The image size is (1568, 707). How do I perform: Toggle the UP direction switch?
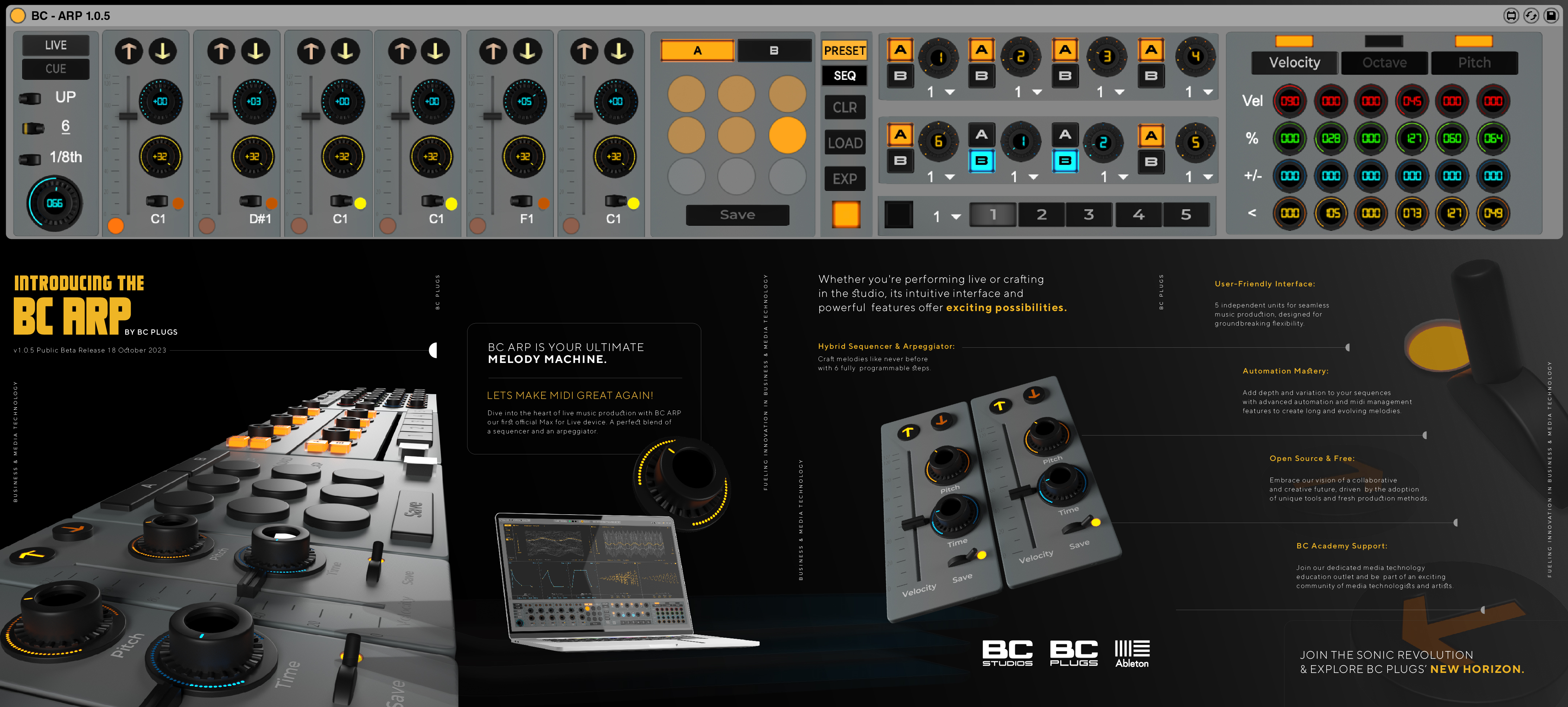pos(30,98)
